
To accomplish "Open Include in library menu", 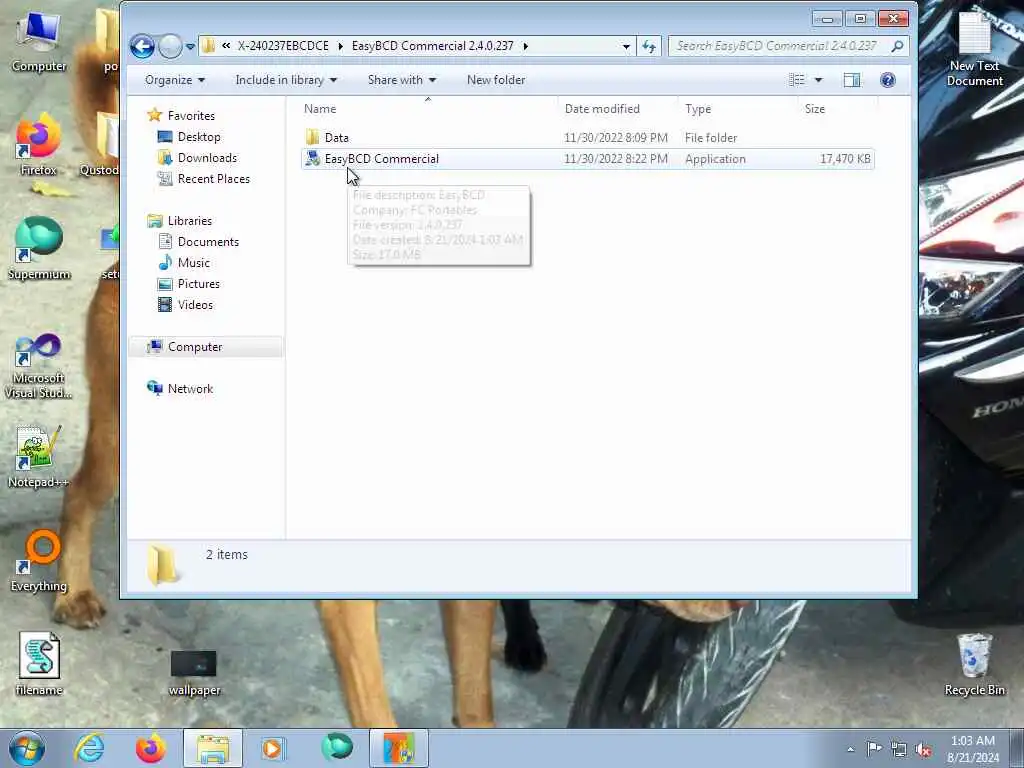I will tap(286, 80).
